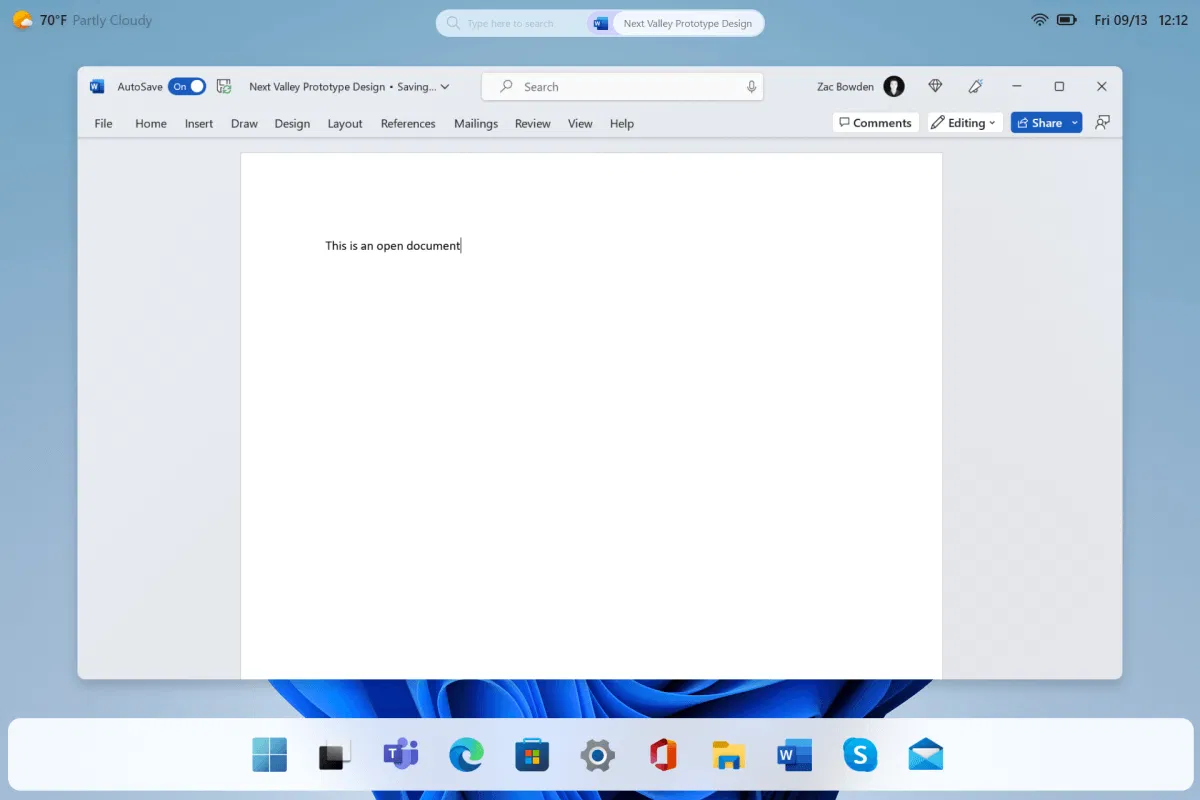The image size is (1200, 800).
Task: Switch to the Home tab
Action: pyautogui.click(x=151, y=123)
